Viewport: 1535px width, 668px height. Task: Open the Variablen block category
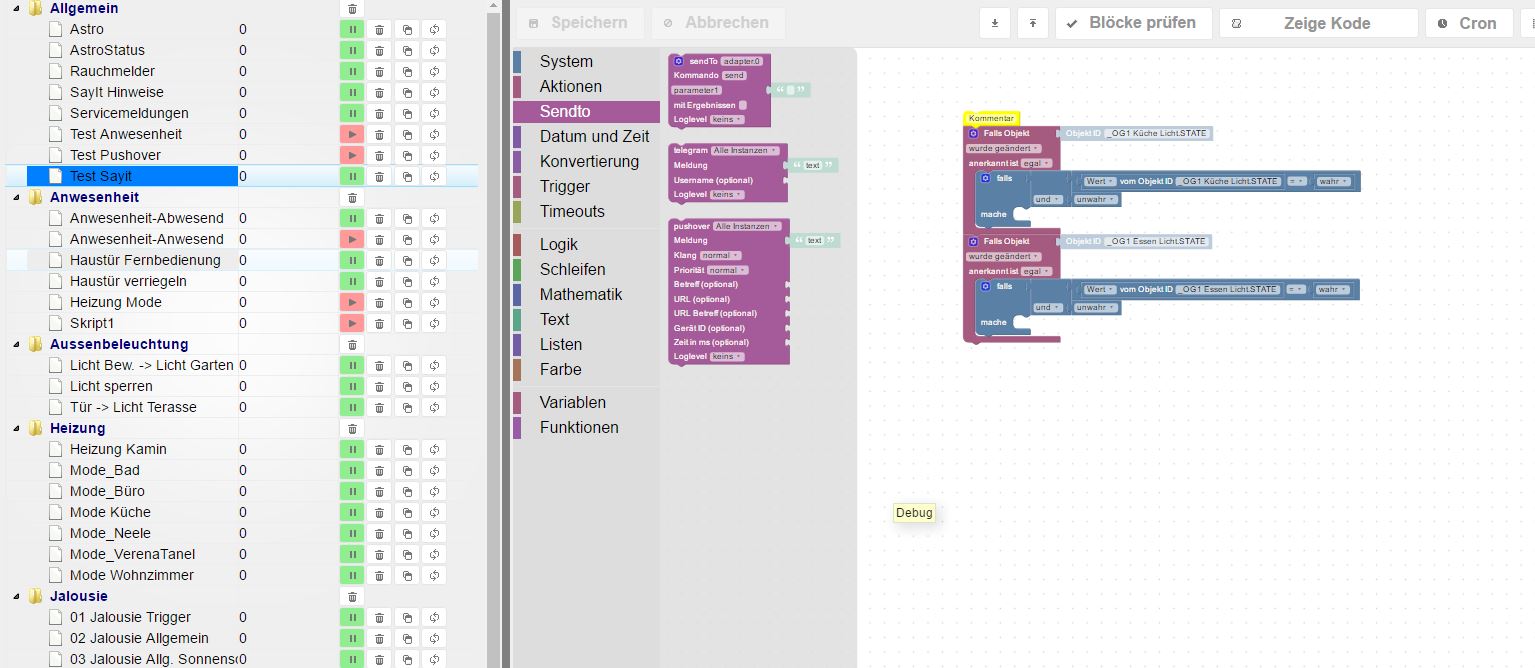click(x=586, y=402)
